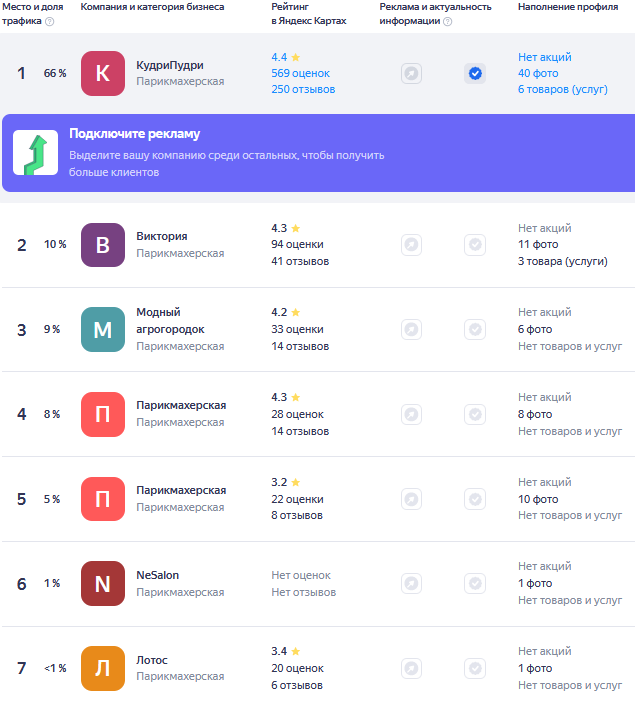Viewport: 635px width, 702px height.
Task: Click the '10 %' traffic share value
Action: [x=55, y=244]
